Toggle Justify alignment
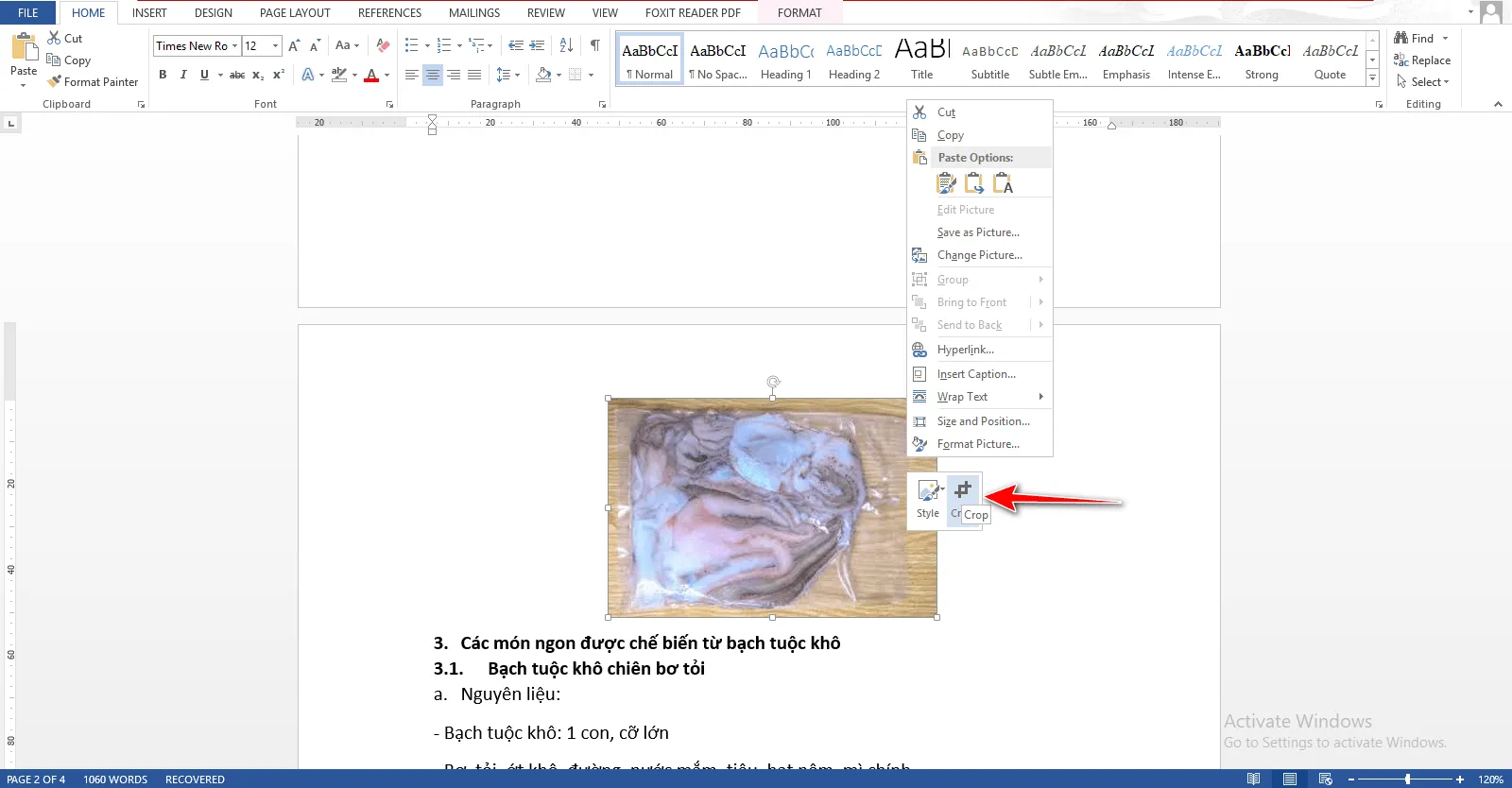This screenshot has height=788, width=1512. pyautogui.click(x=474, y=75)
